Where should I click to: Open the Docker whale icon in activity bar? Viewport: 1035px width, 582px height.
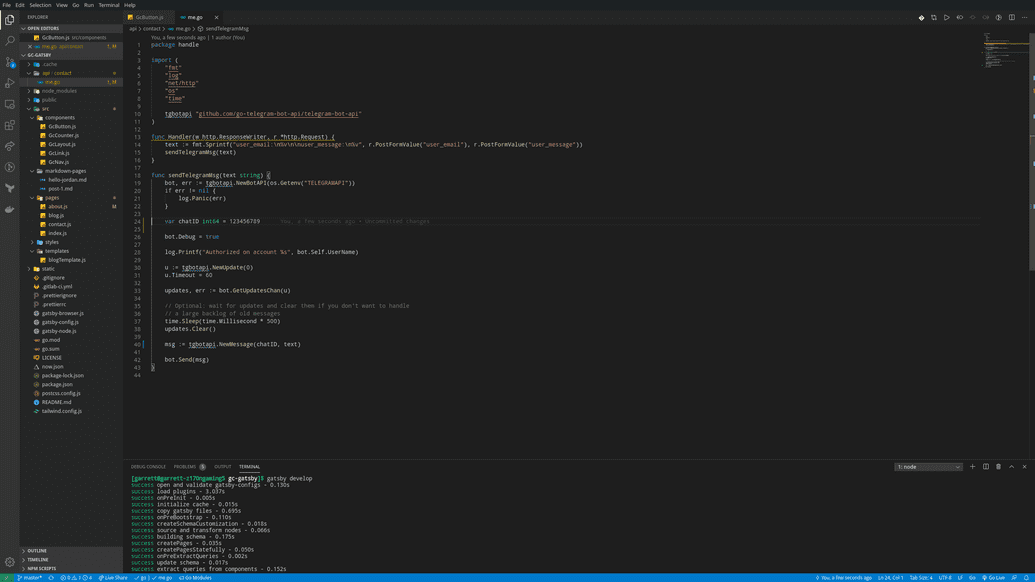coord(9,209)
